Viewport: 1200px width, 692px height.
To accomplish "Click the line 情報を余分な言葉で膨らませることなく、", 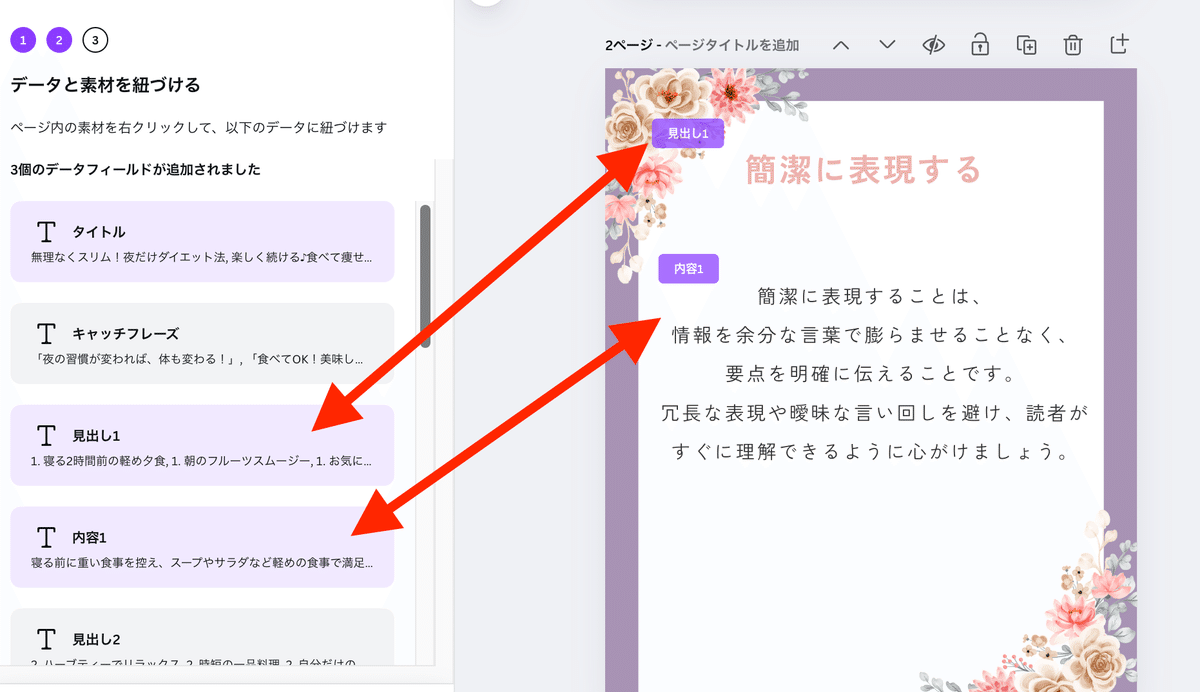I will pyautogui.click(x=872, y=334).
